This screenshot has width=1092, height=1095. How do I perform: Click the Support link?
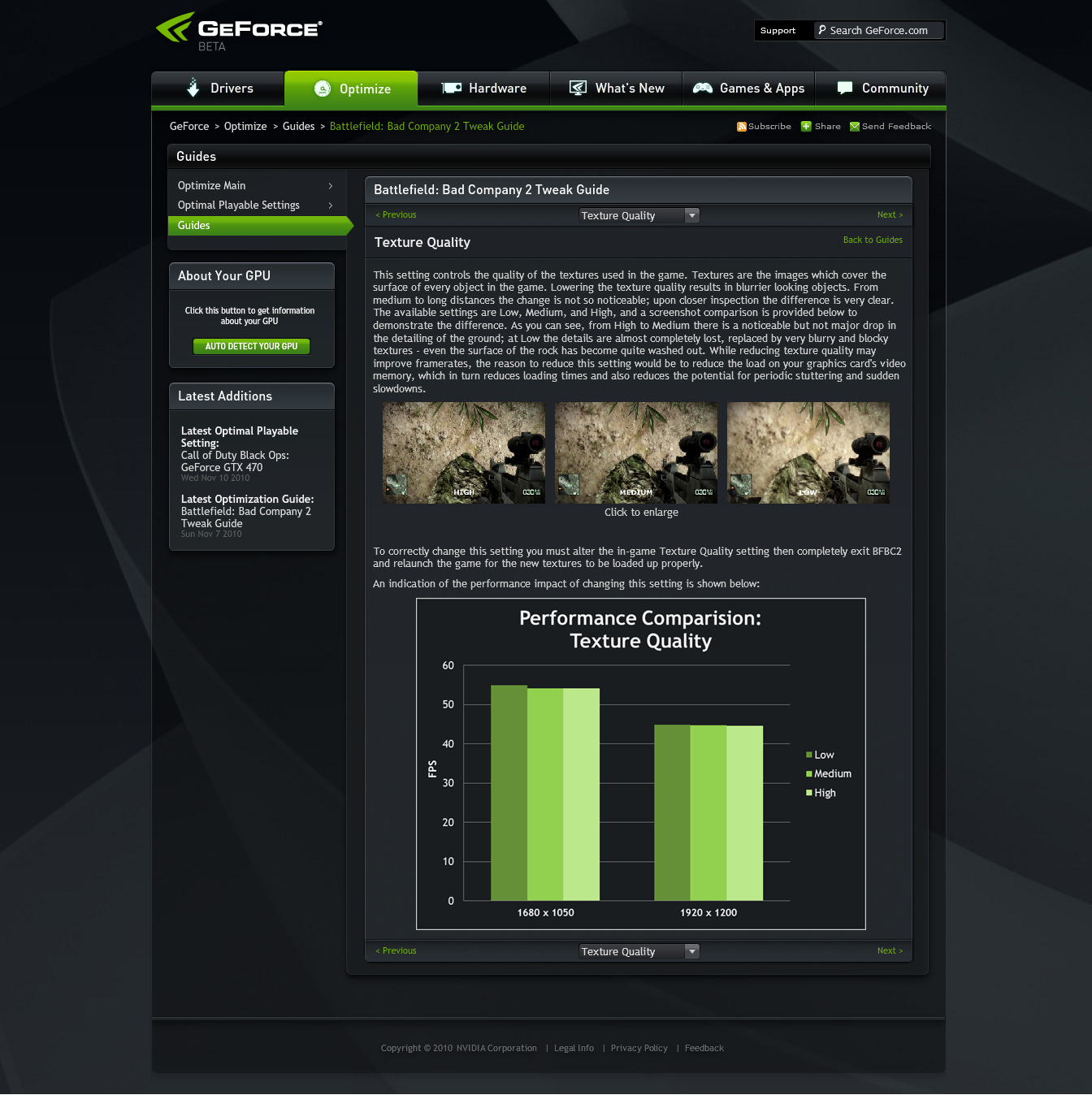(x=778, y=31)
